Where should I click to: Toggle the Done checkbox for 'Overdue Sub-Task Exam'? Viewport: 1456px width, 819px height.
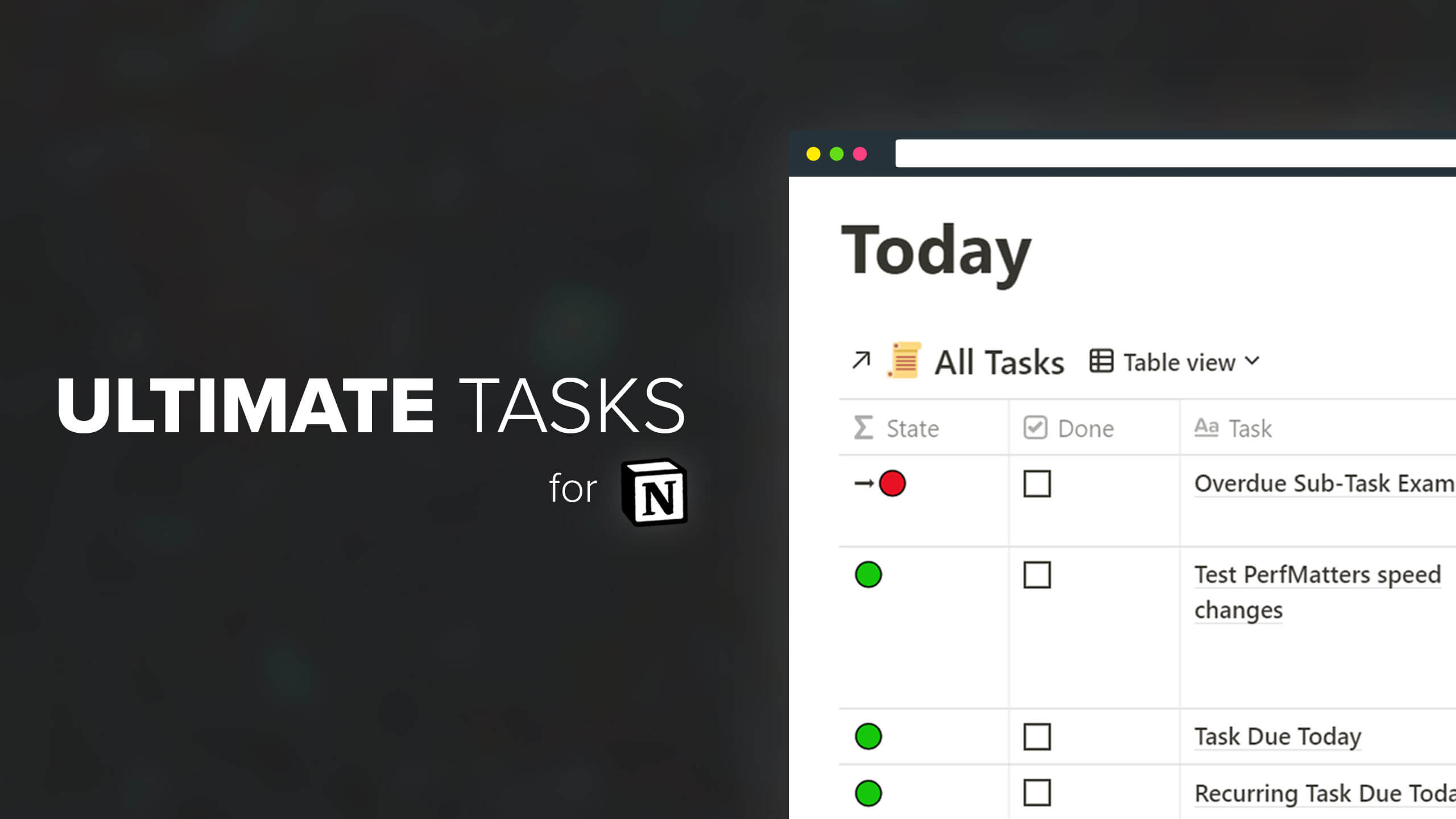coord(1036,483)
